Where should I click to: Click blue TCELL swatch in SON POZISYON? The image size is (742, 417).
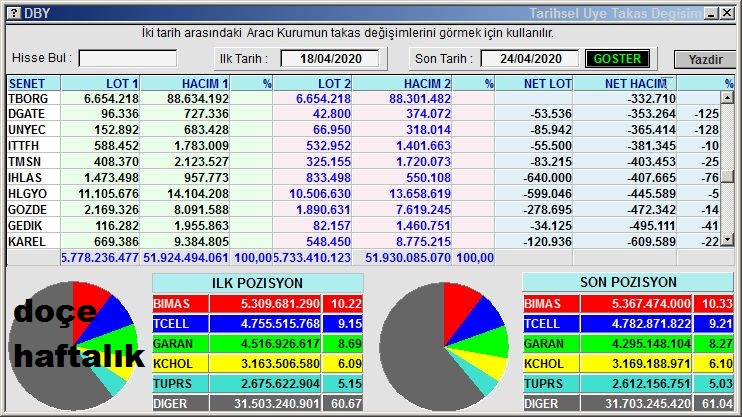click(551, 324)
